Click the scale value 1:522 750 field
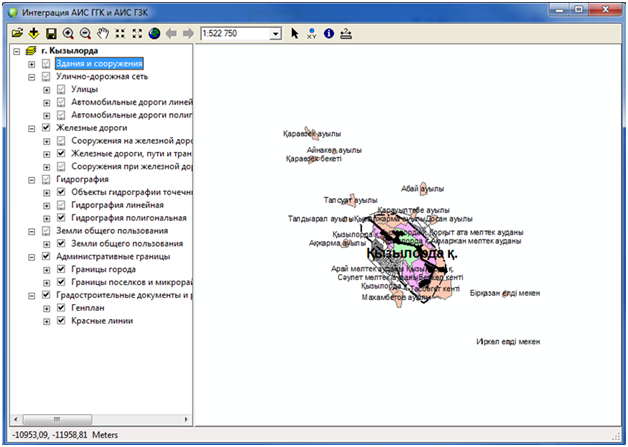628x447 pixels. pos(233,34)
